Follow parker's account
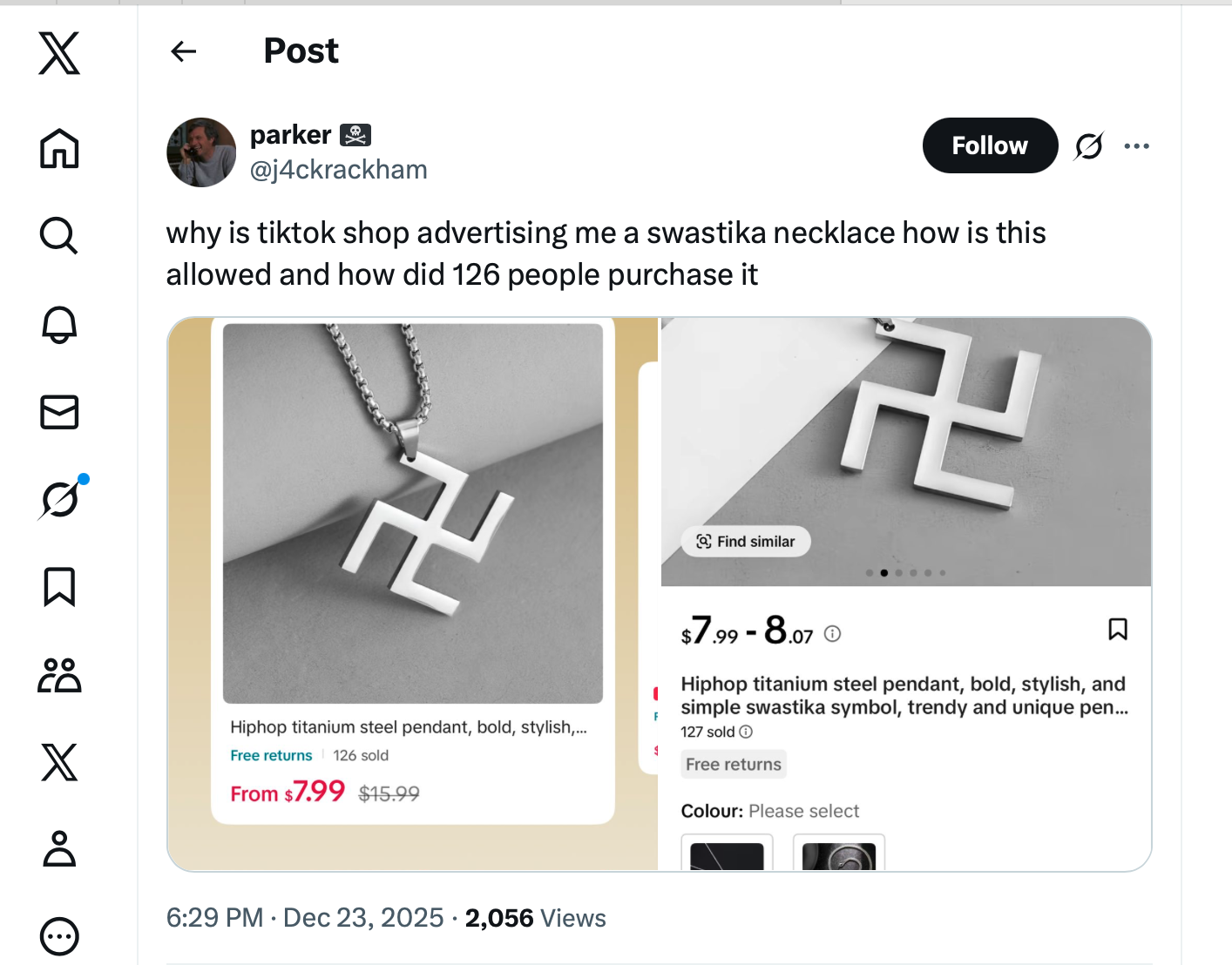 tap(990, 145)
